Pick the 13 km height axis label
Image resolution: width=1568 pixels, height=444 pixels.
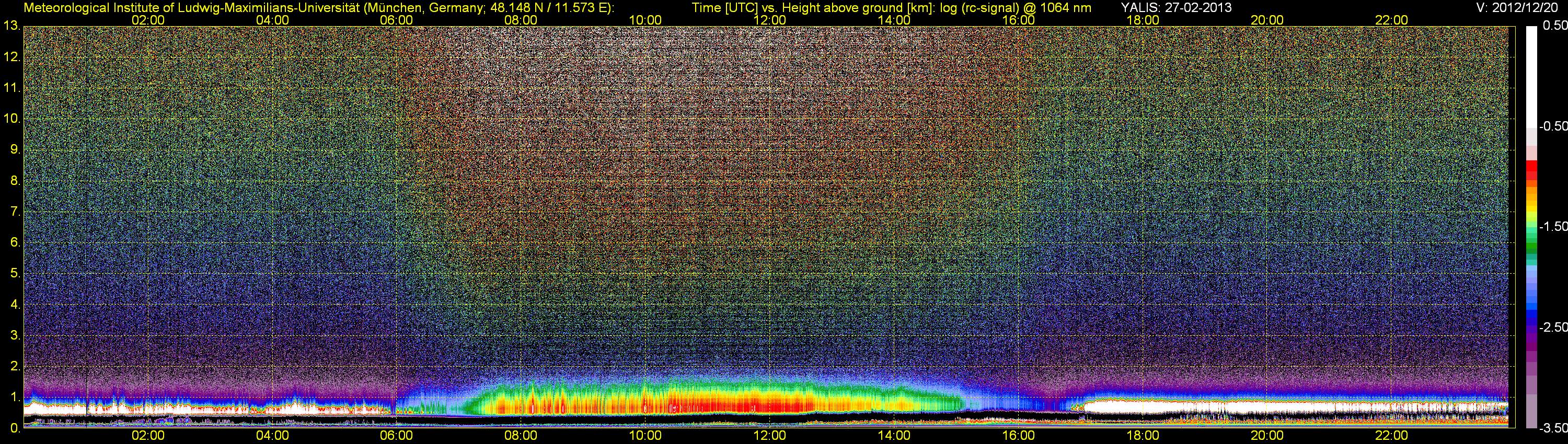pyautogui.click(x=11, y=26)
